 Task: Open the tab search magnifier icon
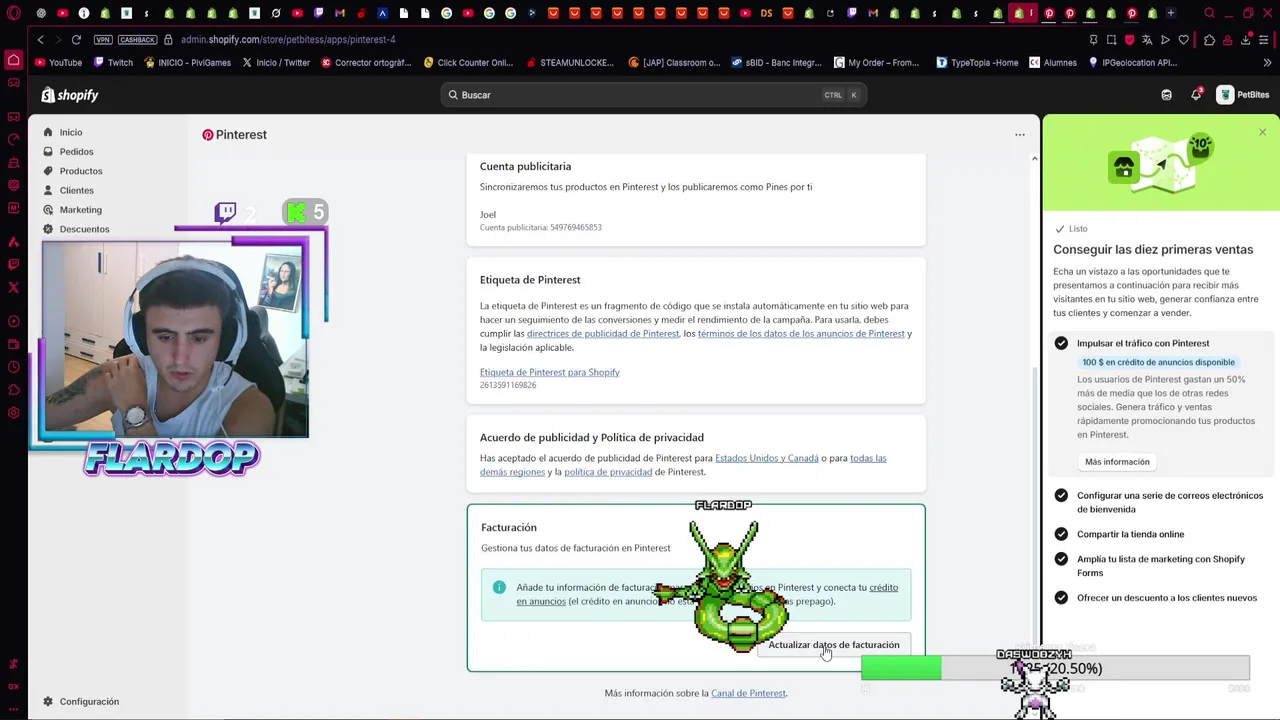[1210, 13]
